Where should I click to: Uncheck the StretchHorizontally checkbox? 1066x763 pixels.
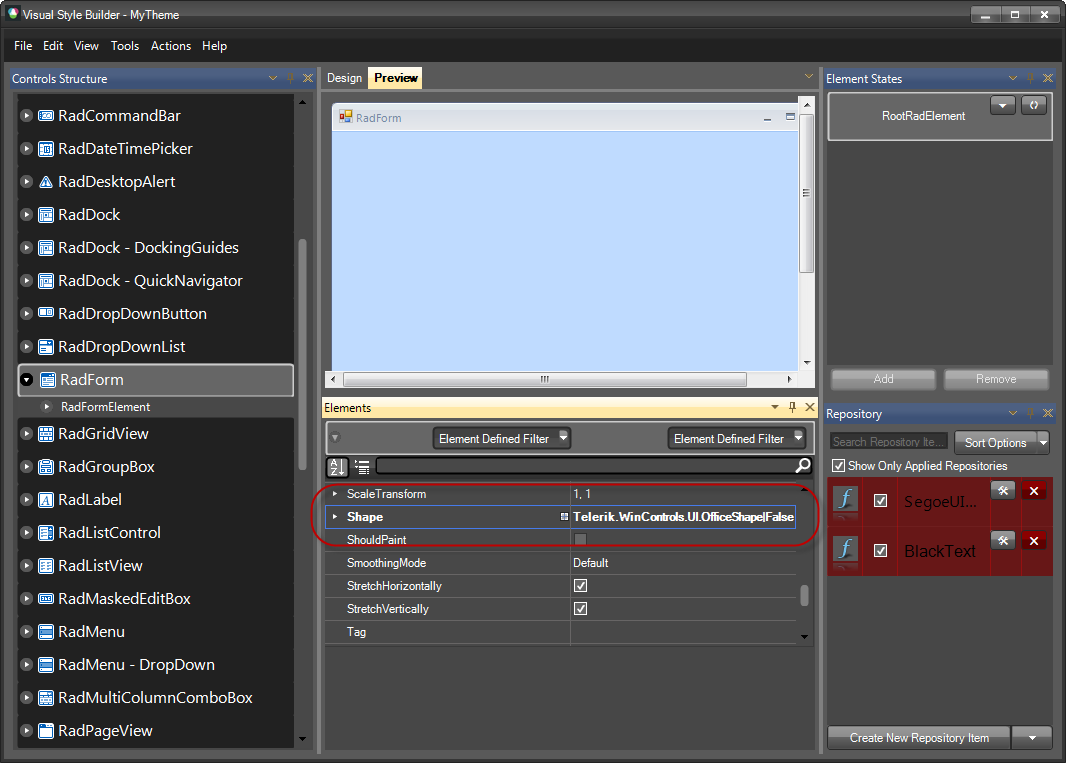click(x=580, y=586)
